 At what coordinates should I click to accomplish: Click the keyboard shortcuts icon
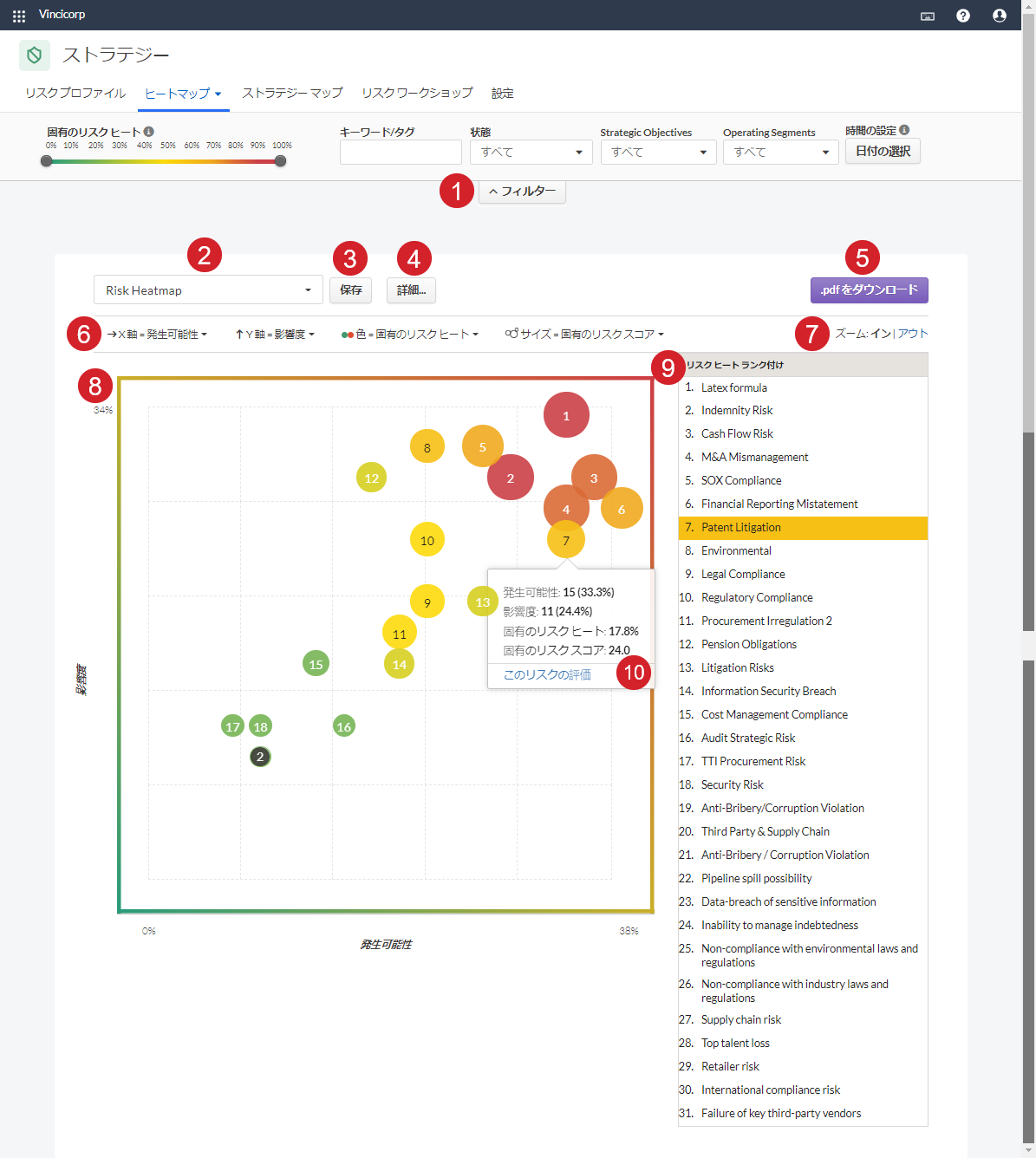click(x=927, y=16)
